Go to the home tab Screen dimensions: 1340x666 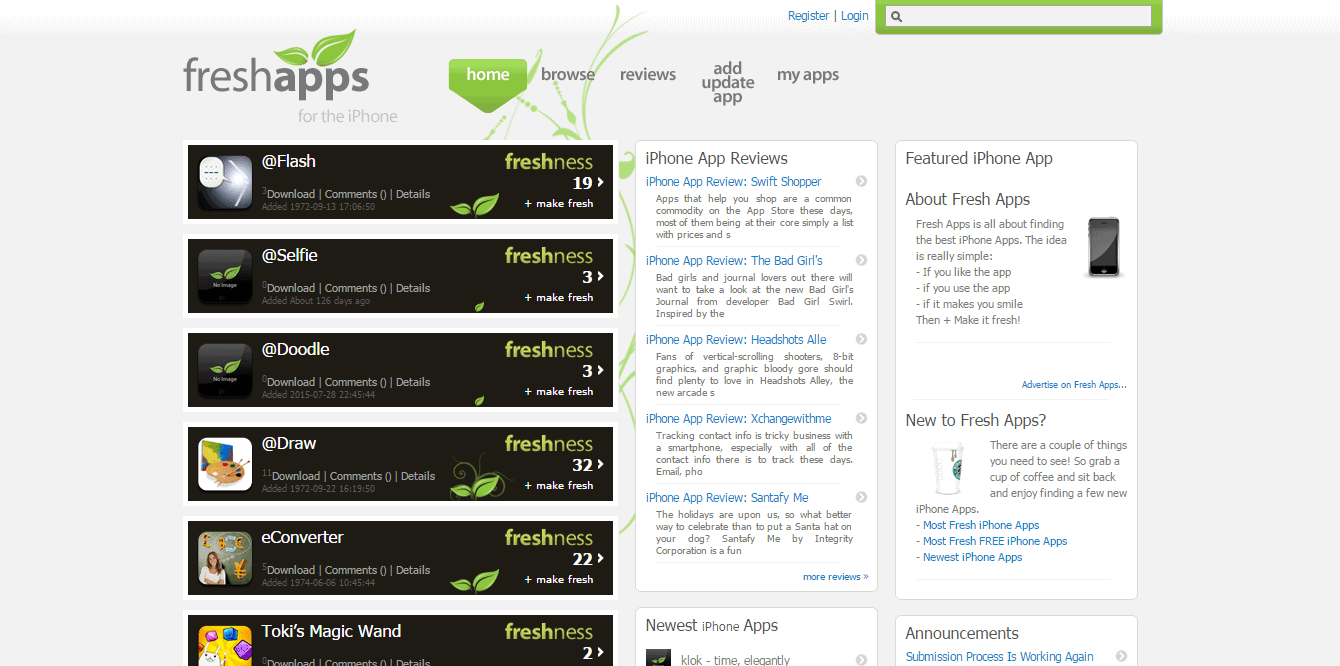pos(488,75)
